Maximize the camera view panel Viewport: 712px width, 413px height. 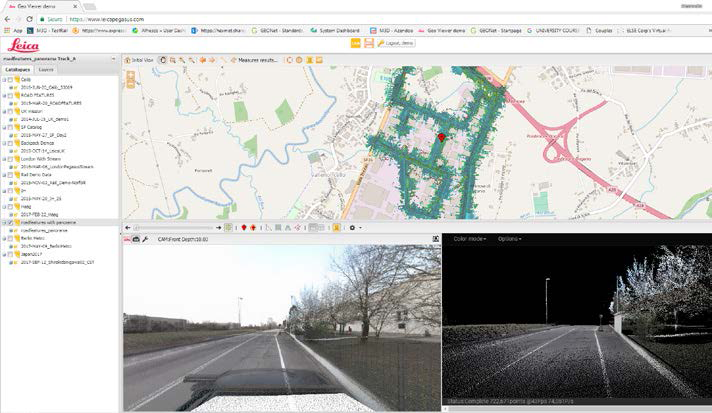click(x=435, y=239)
